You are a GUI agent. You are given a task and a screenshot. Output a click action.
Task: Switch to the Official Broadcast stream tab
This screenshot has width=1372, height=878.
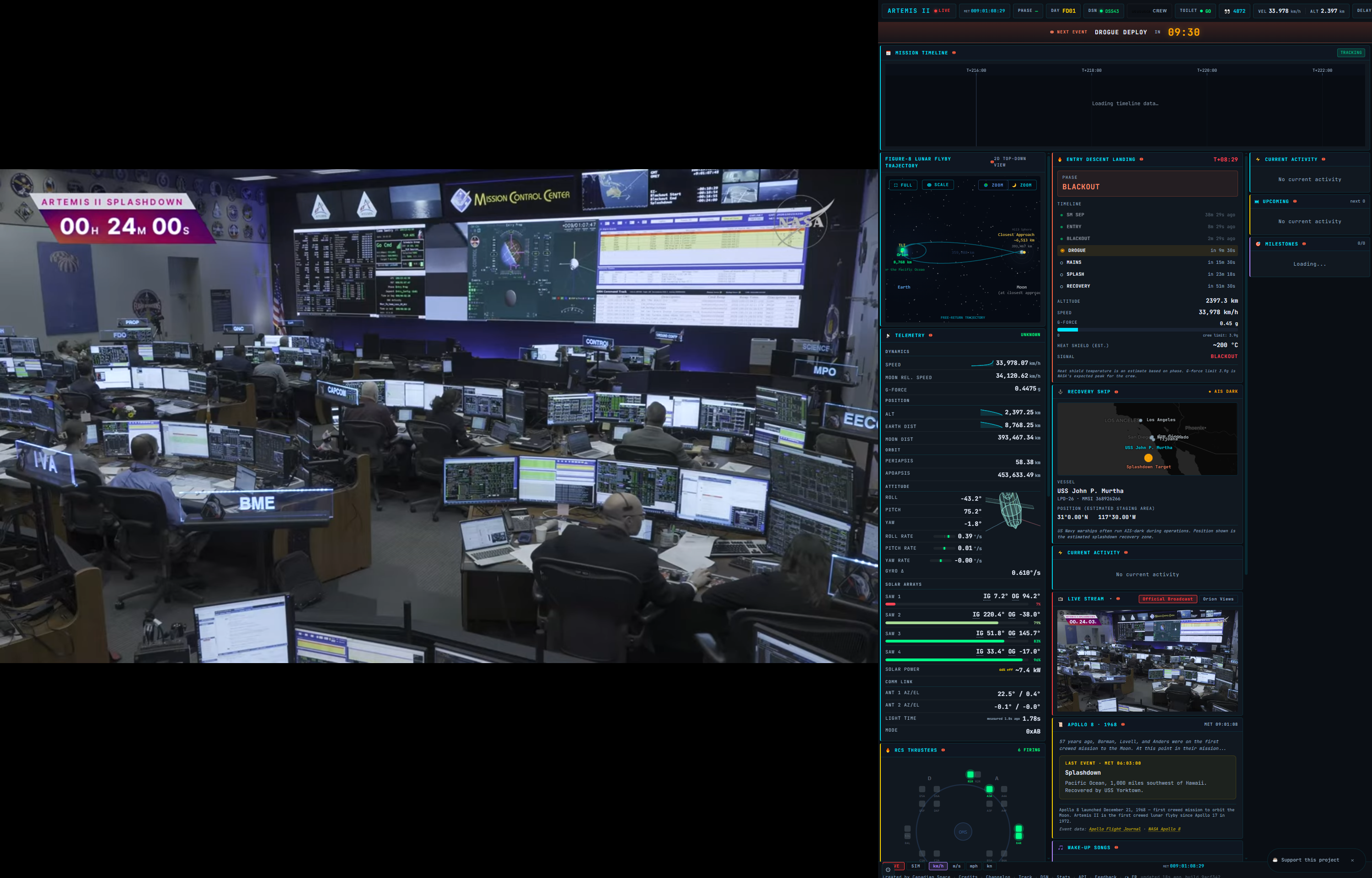click(x=1168, y=599)
